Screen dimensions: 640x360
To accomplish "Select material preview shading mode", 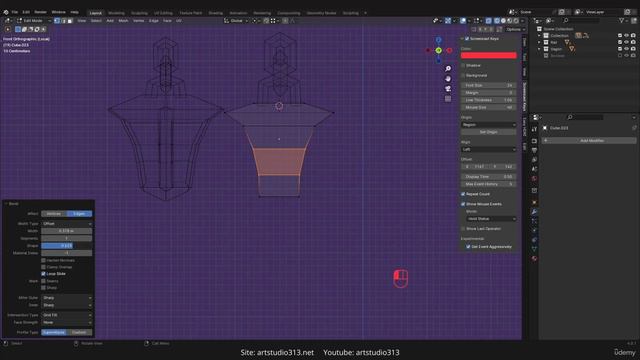I will coord(509,21).
